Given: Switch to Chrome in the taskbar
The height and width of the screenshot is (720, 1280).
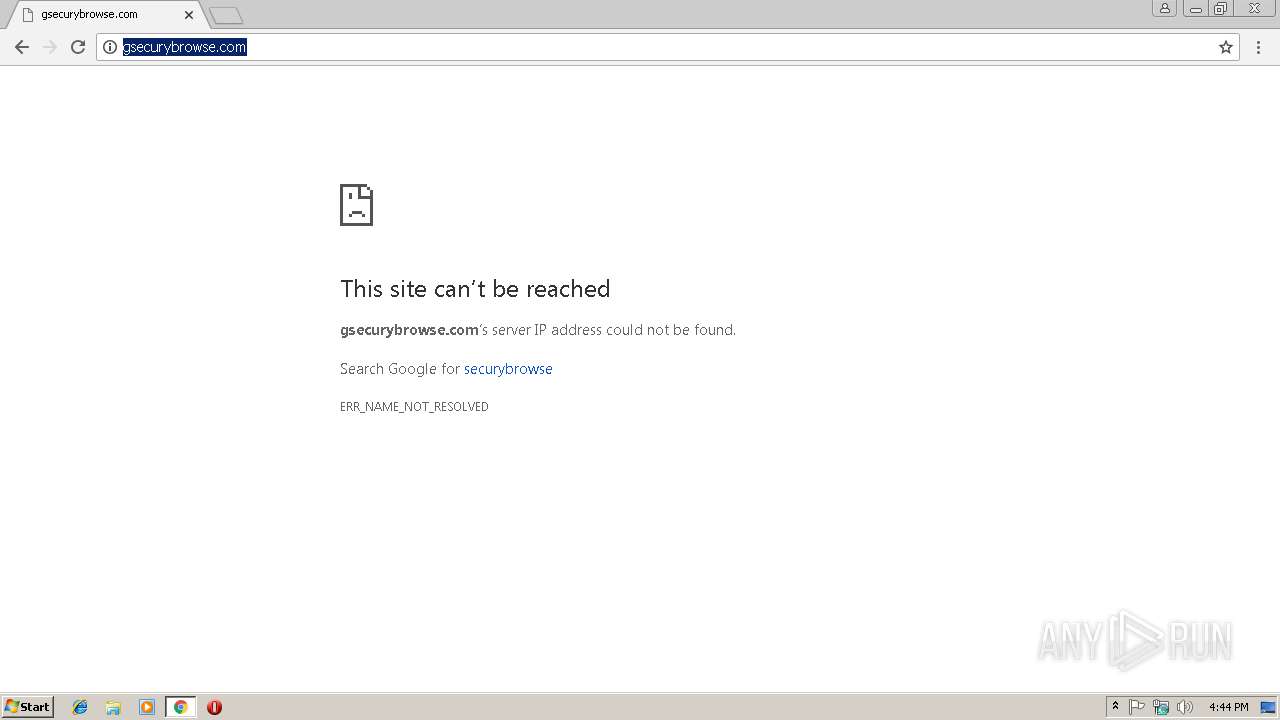Looking at the screenshot, I should pyautogui.click(x=180, y=707).
